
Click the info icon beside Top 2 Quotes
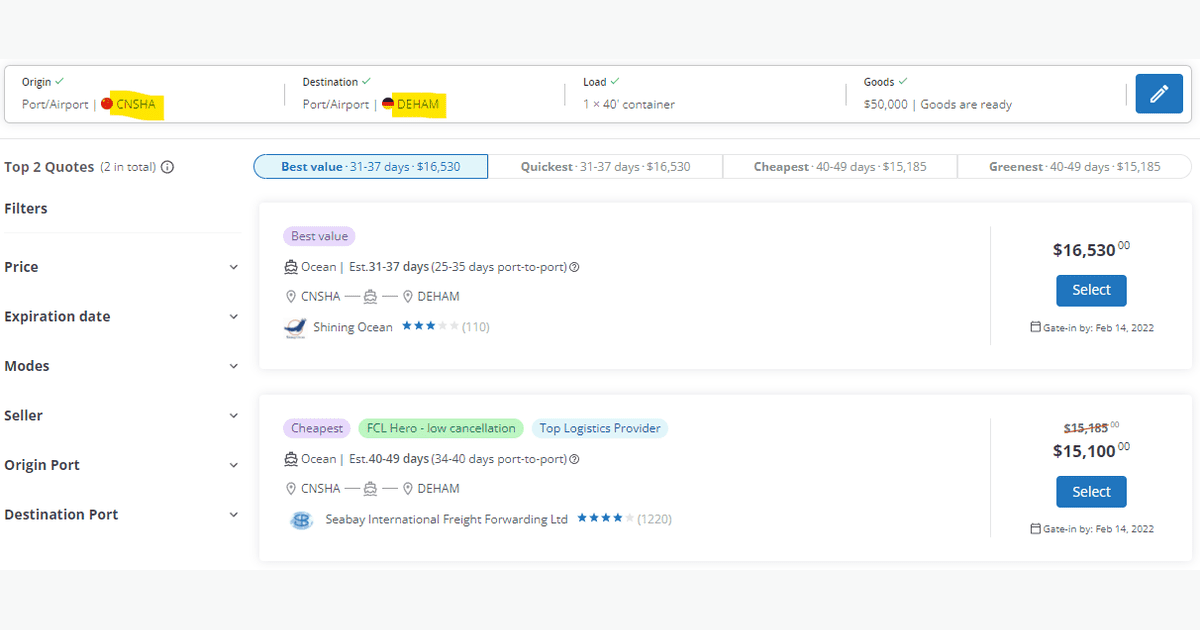coord(168,167)
